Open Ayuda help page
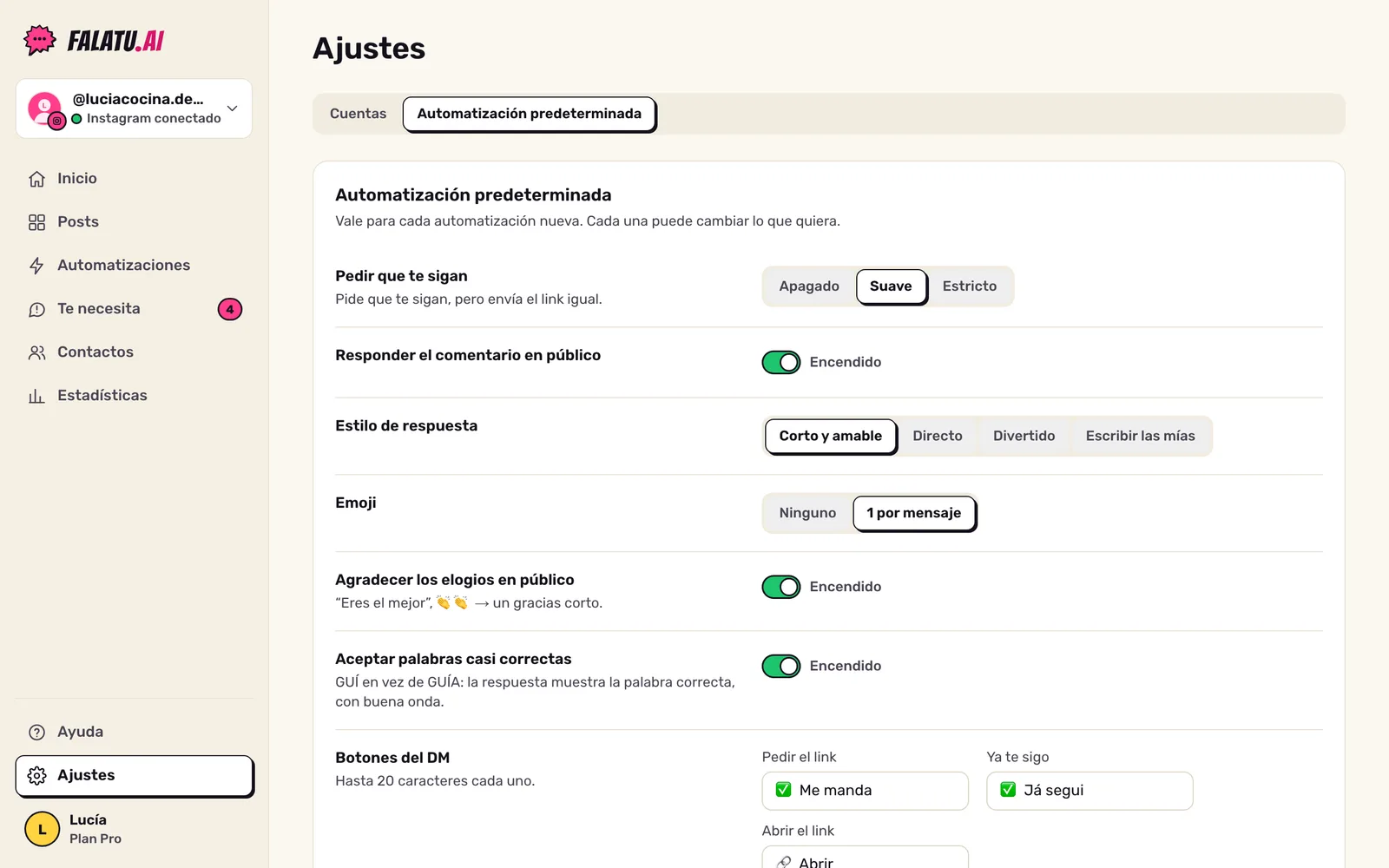This screenshot has width=1389, height=868. tap(135, 732)
